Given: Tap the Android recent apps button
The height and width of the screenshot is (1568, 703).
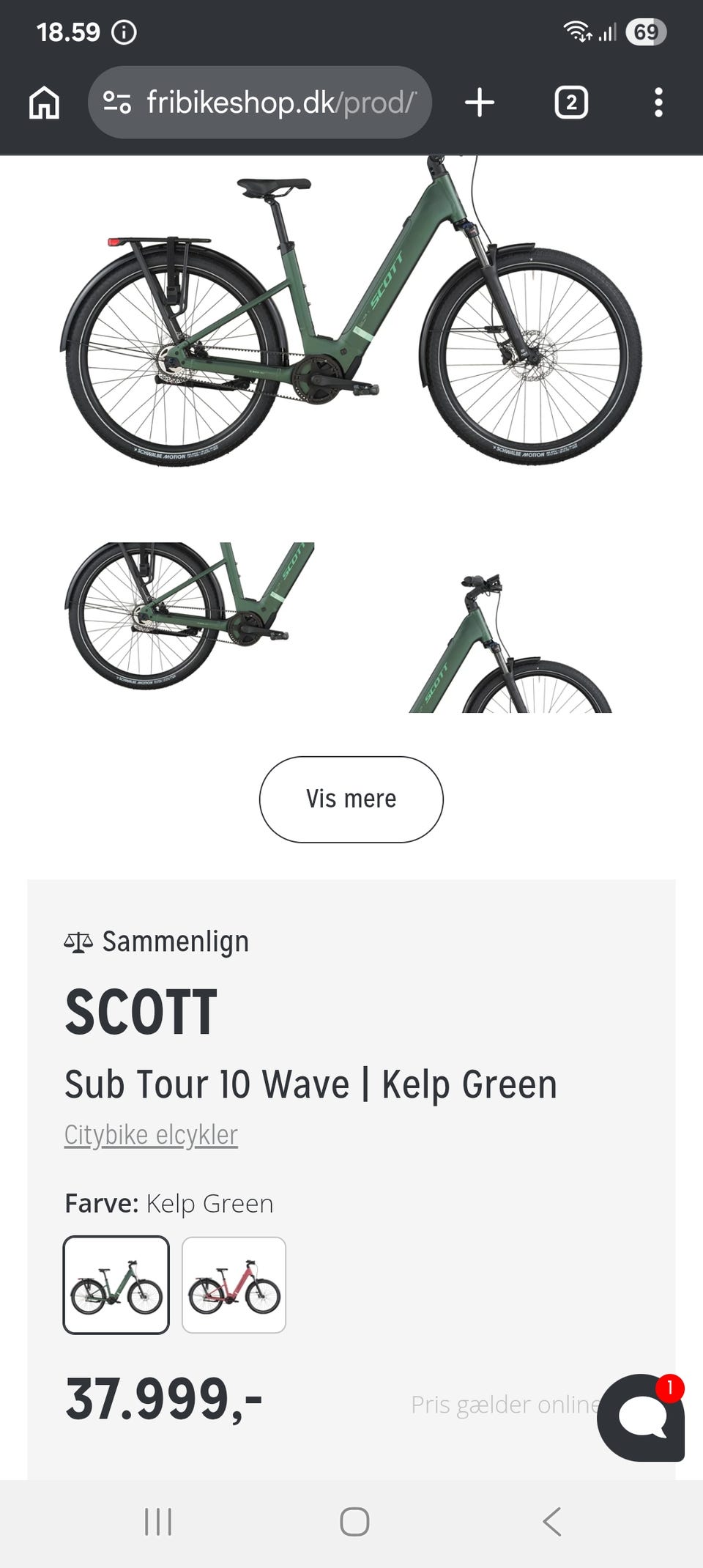Looking at the screenshot, I should (158, 1522).
